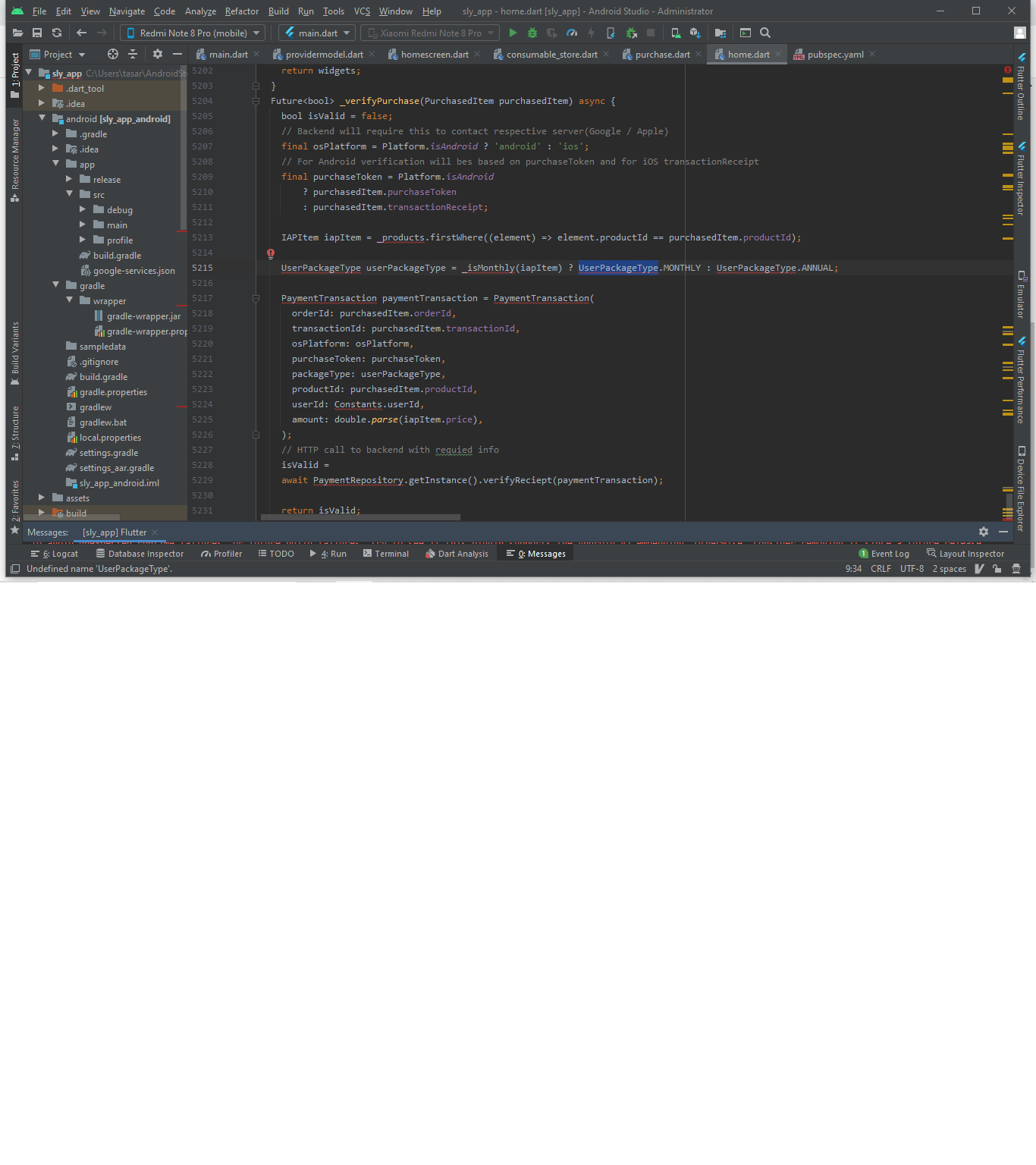Switch to the purchase.dart editor tab

coord(662,55)
